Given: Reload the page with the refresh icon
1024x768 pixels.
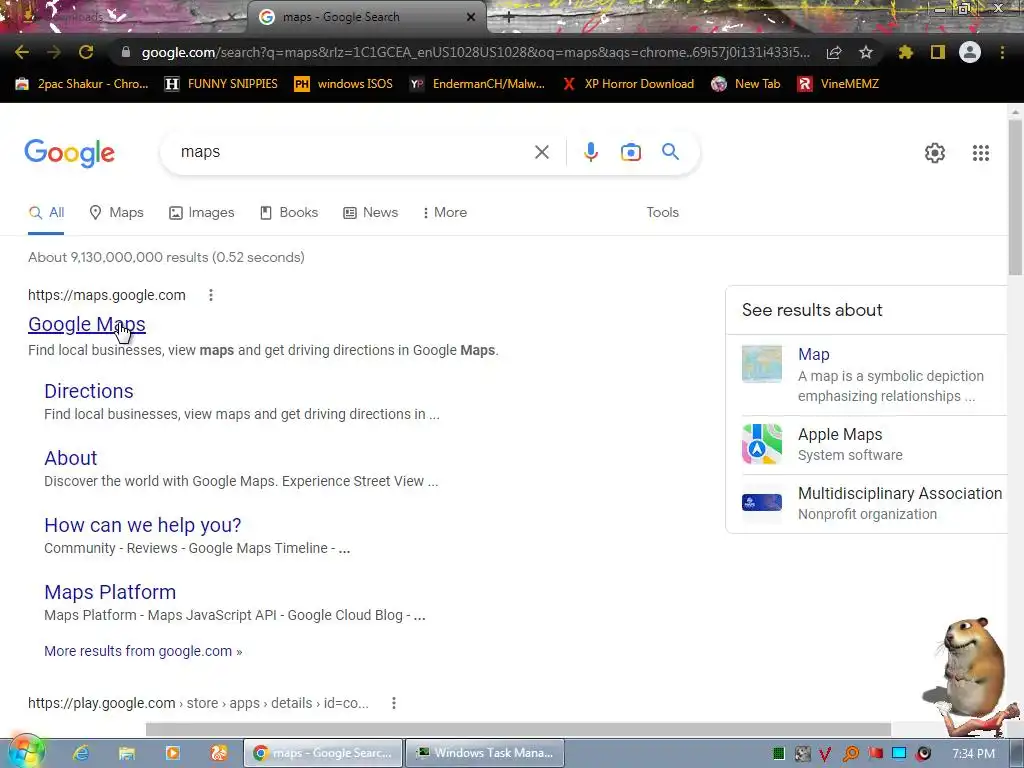Looking at the screenshot, I should click(x=86, y=52).
